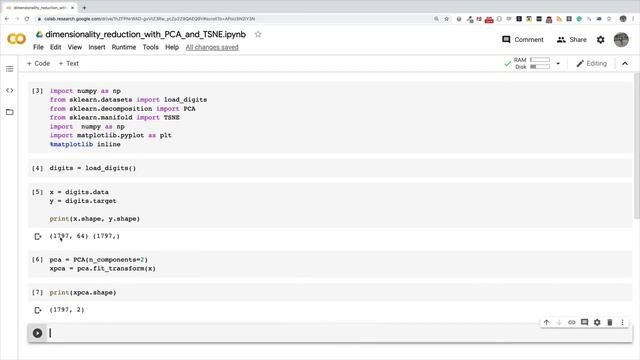Open the Edit menu
640x360 pixels.
point(56,47)
